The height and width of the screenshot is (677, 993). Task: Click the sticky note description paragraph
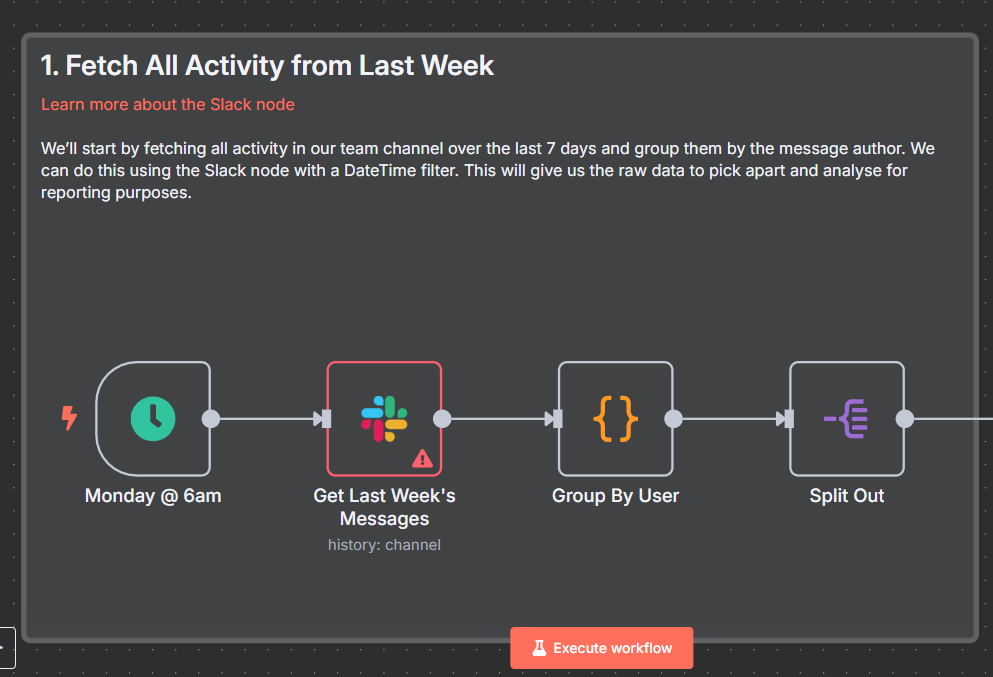coord(488,170)
